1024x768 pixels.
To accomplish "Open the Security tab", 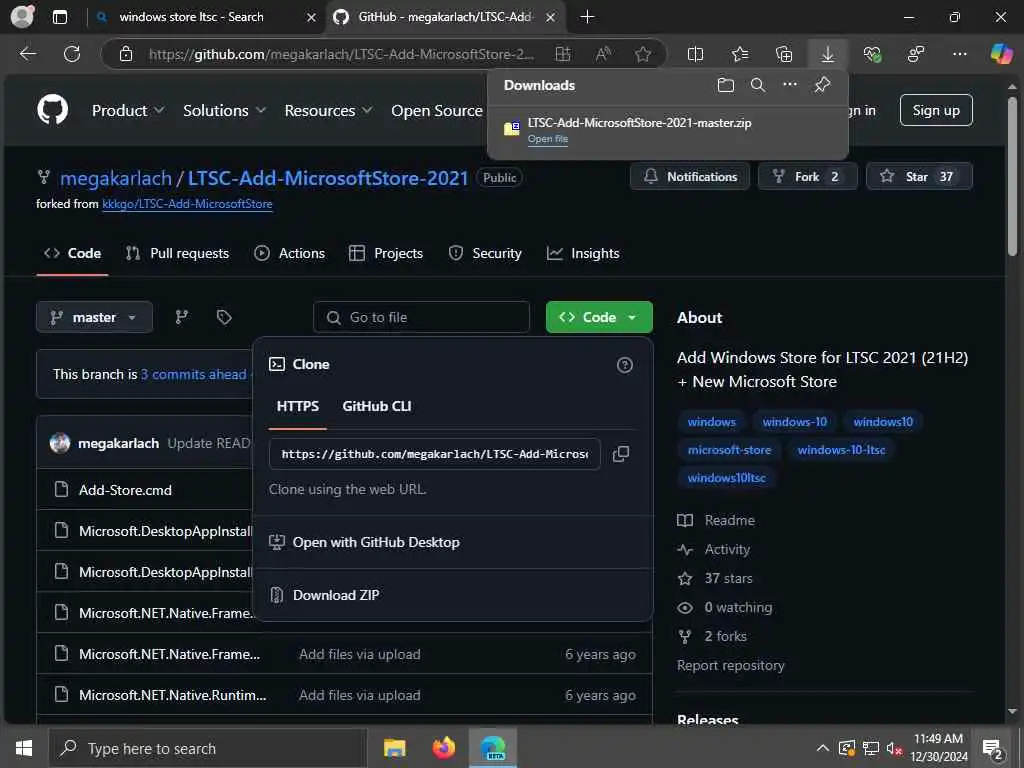I will [485, 253].
